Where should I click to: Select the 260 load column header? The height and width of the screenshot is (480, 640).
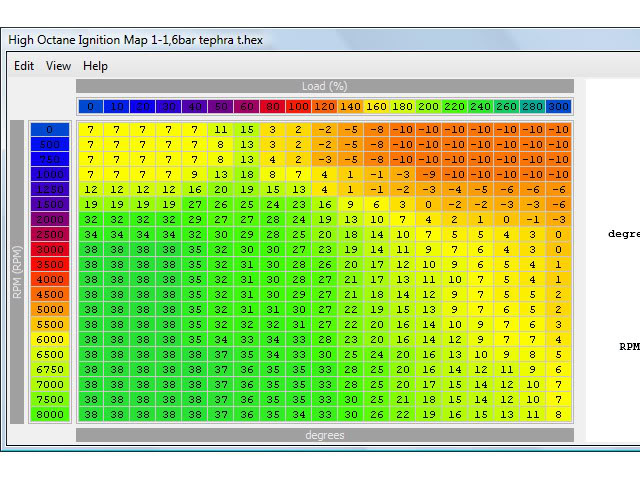click(x=507, y=107)
